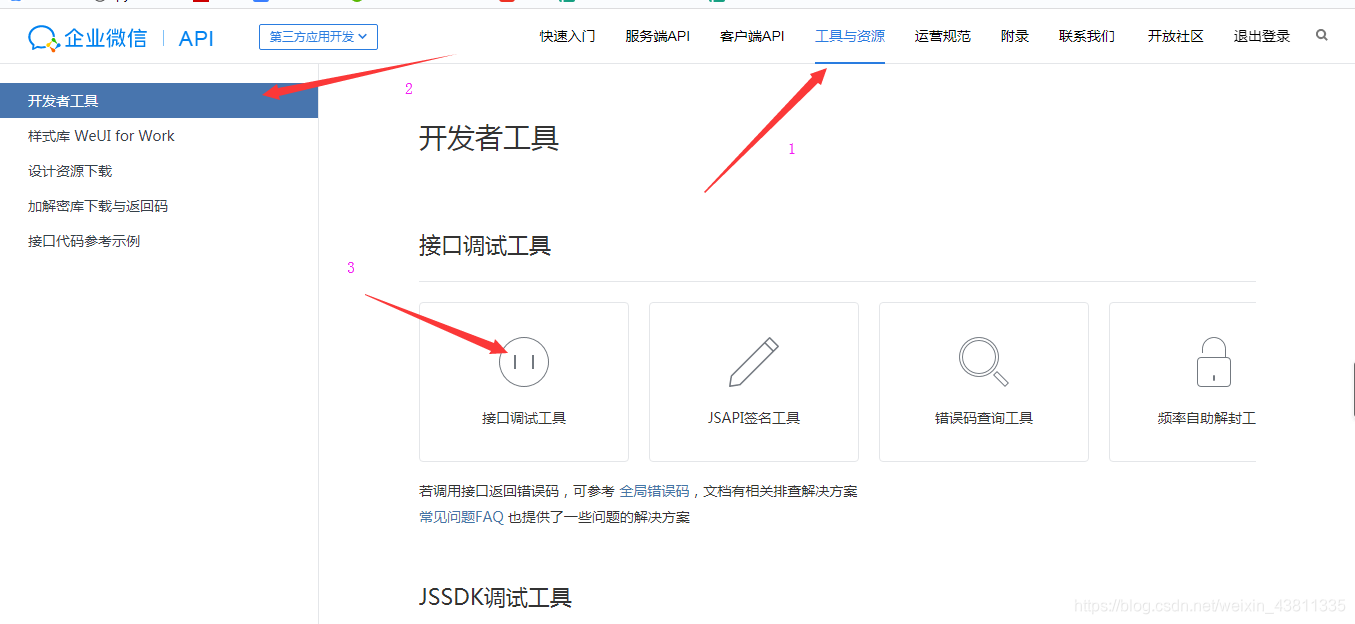Click the 企业微信 logo icon
1355x624 pixels.
44,38
